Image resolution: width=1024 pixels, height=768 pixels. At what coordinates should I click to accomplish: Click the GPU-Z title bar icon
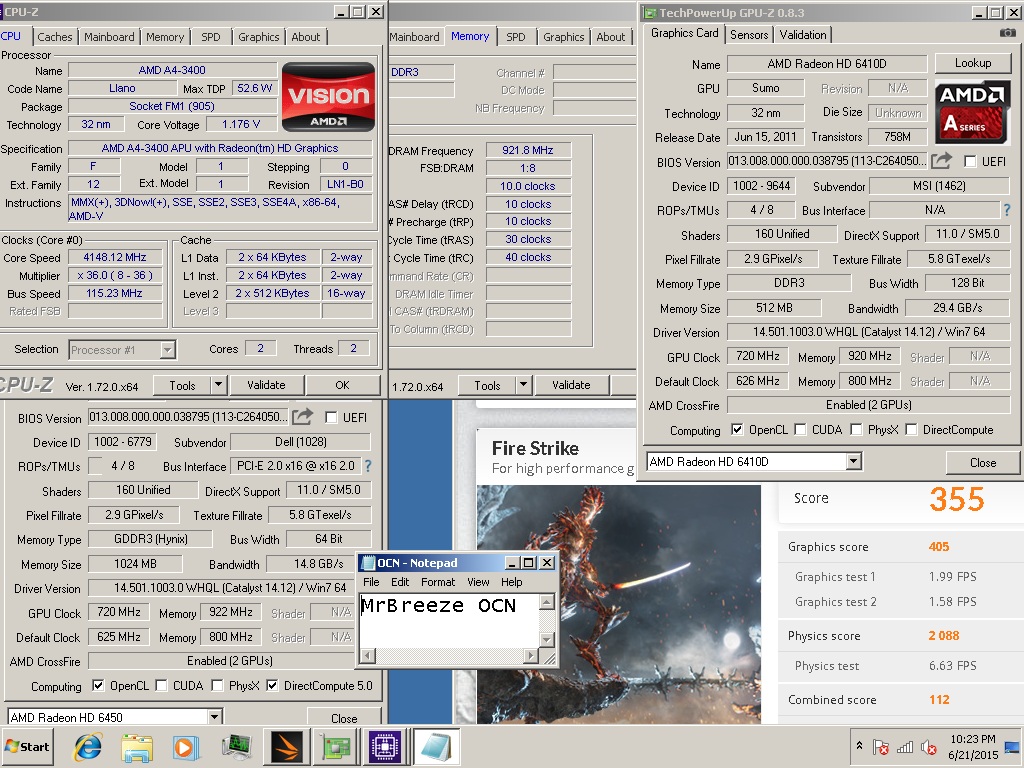pos(649,12)
